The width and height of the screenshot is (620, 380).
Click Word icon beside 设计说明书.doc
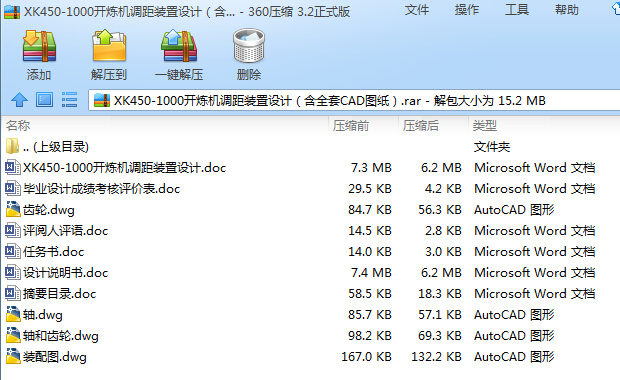click(x=13, y=272)
